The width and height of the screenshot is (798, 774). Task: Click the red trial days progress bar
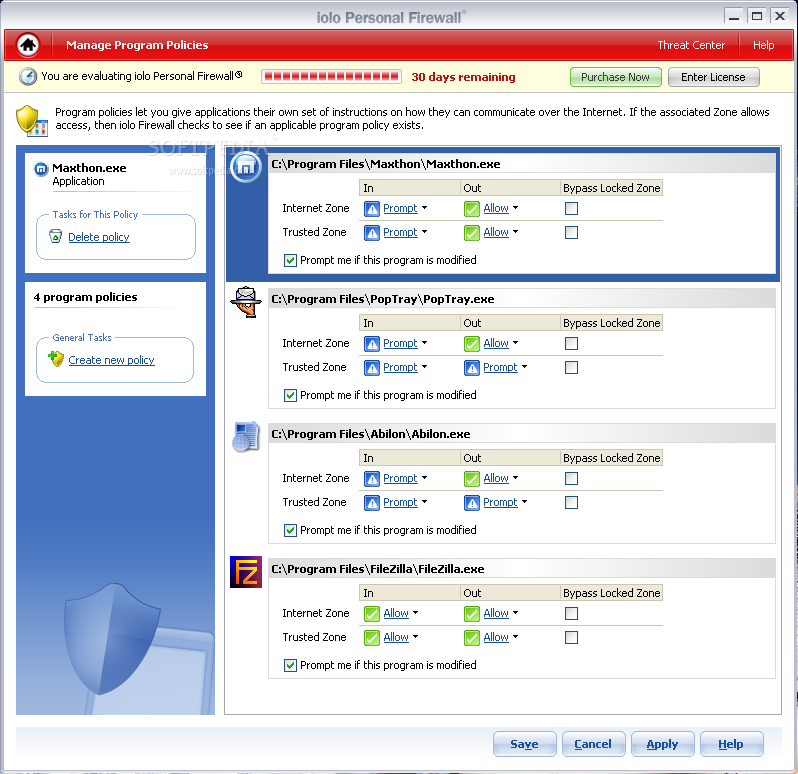pos(331,77)
